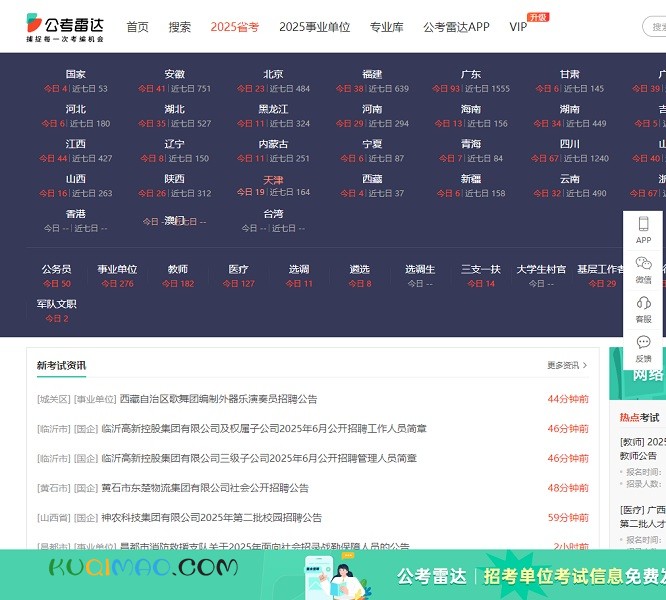Select the 甘肃 province
Image resolution: width=666 pixels, height=600 pixels.
point(570,74)
